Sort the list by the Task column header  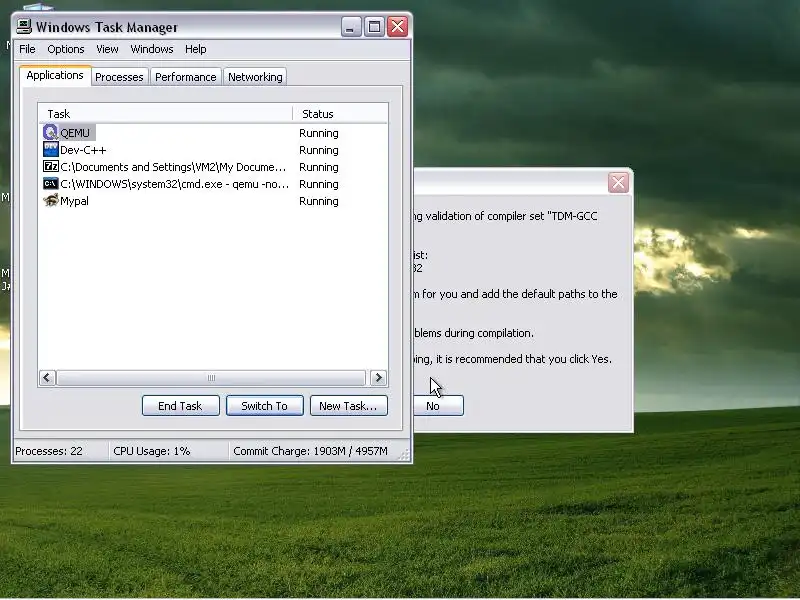point(165,113)
